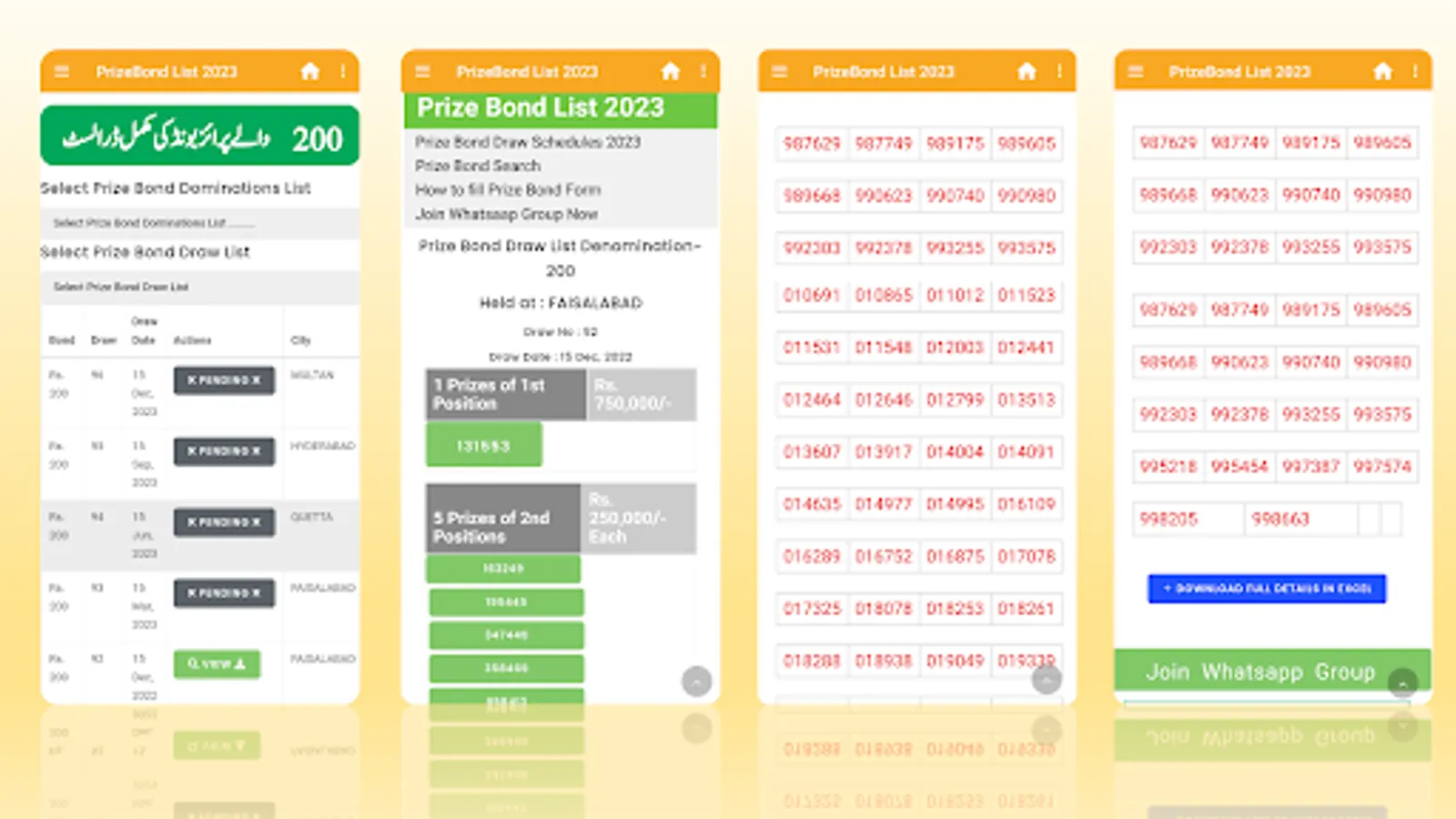Select bond number 017325

coord(812,608)
